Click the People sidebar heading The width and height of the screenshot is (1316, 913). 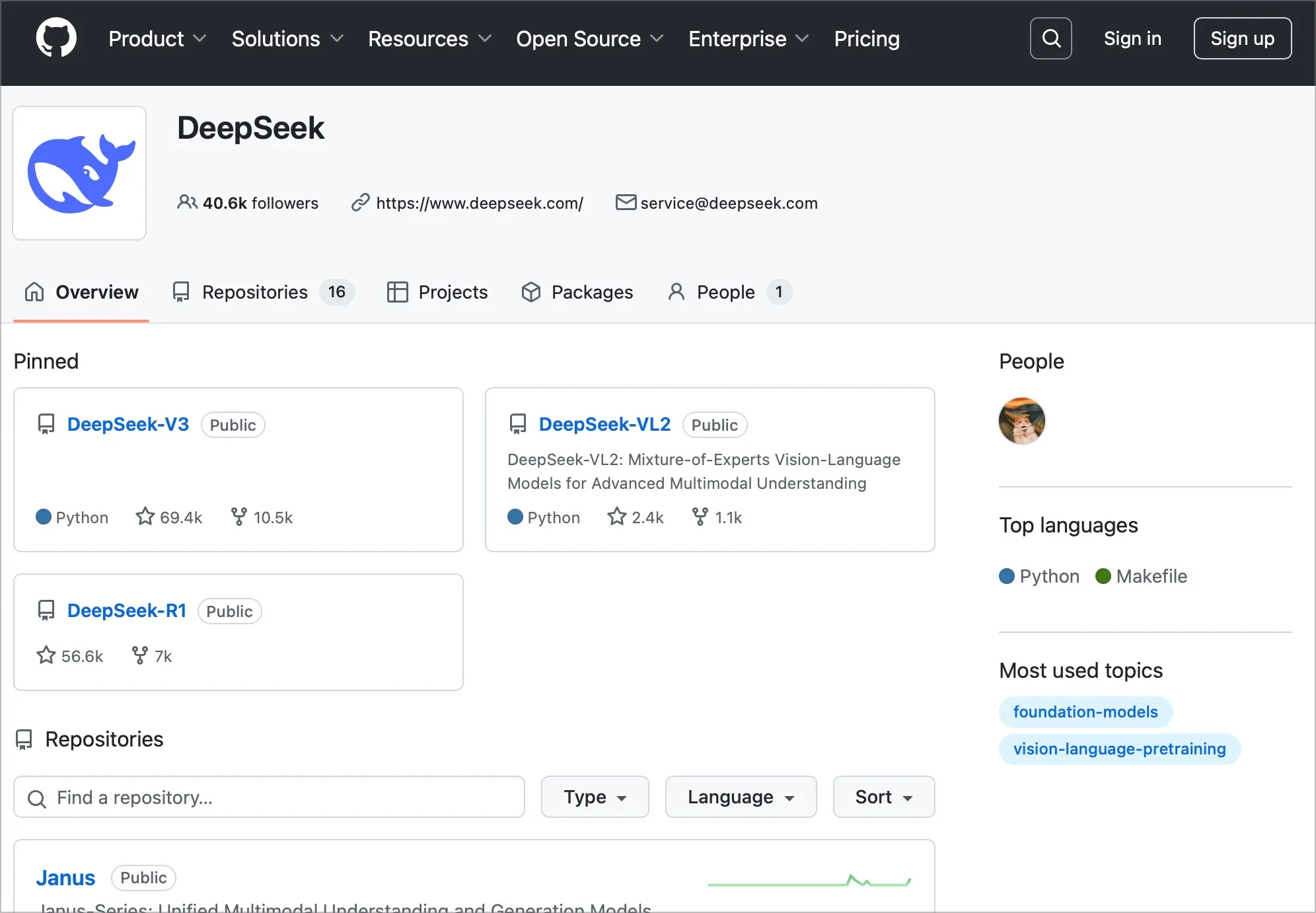click(1031, 361)
